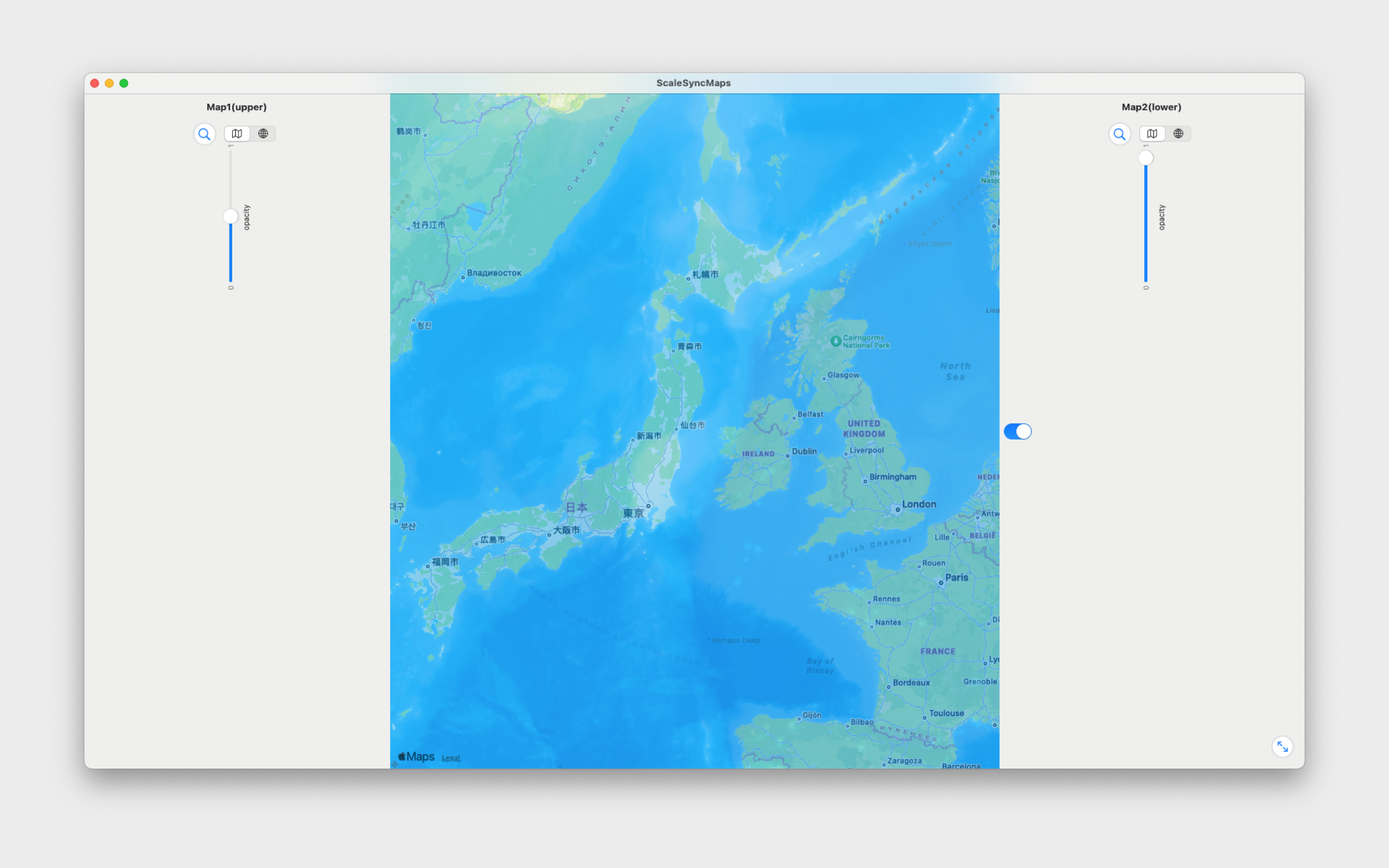Click the Dublin city label
The image size is (1389, 868).
click(x=804, y=451)
